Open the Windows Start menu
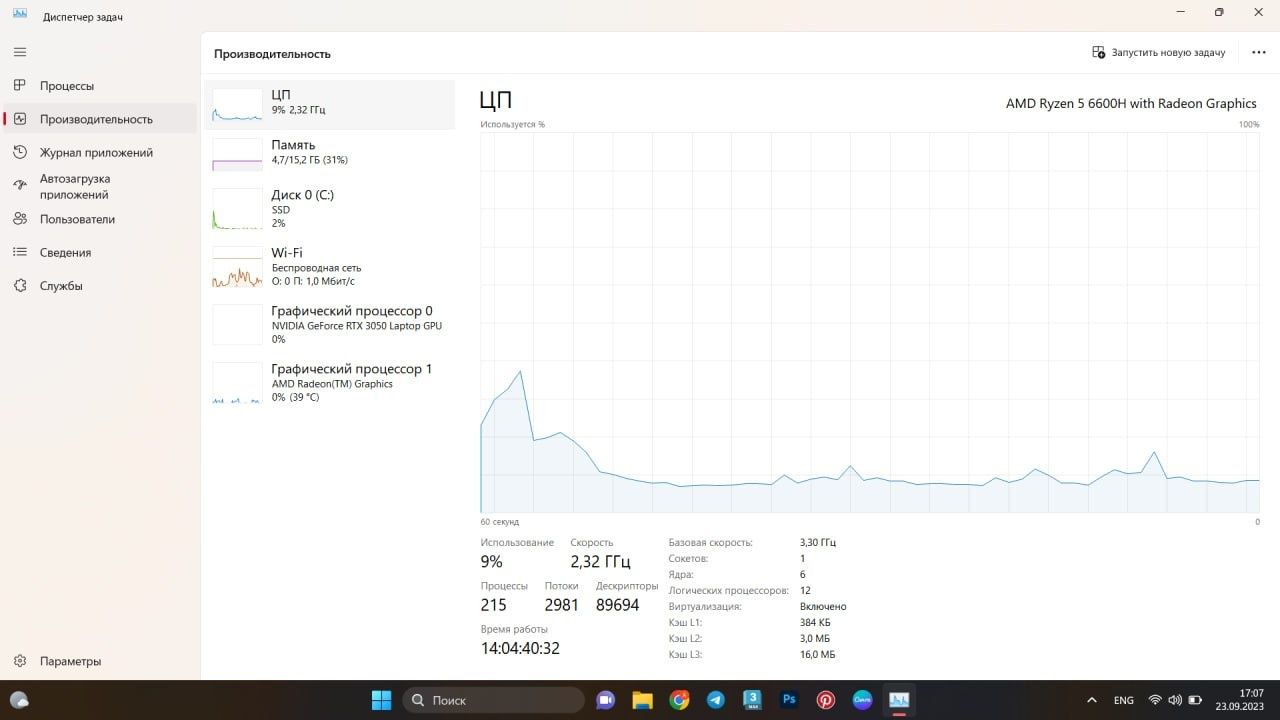This screenshot has width=1280, height=720. 381,700
